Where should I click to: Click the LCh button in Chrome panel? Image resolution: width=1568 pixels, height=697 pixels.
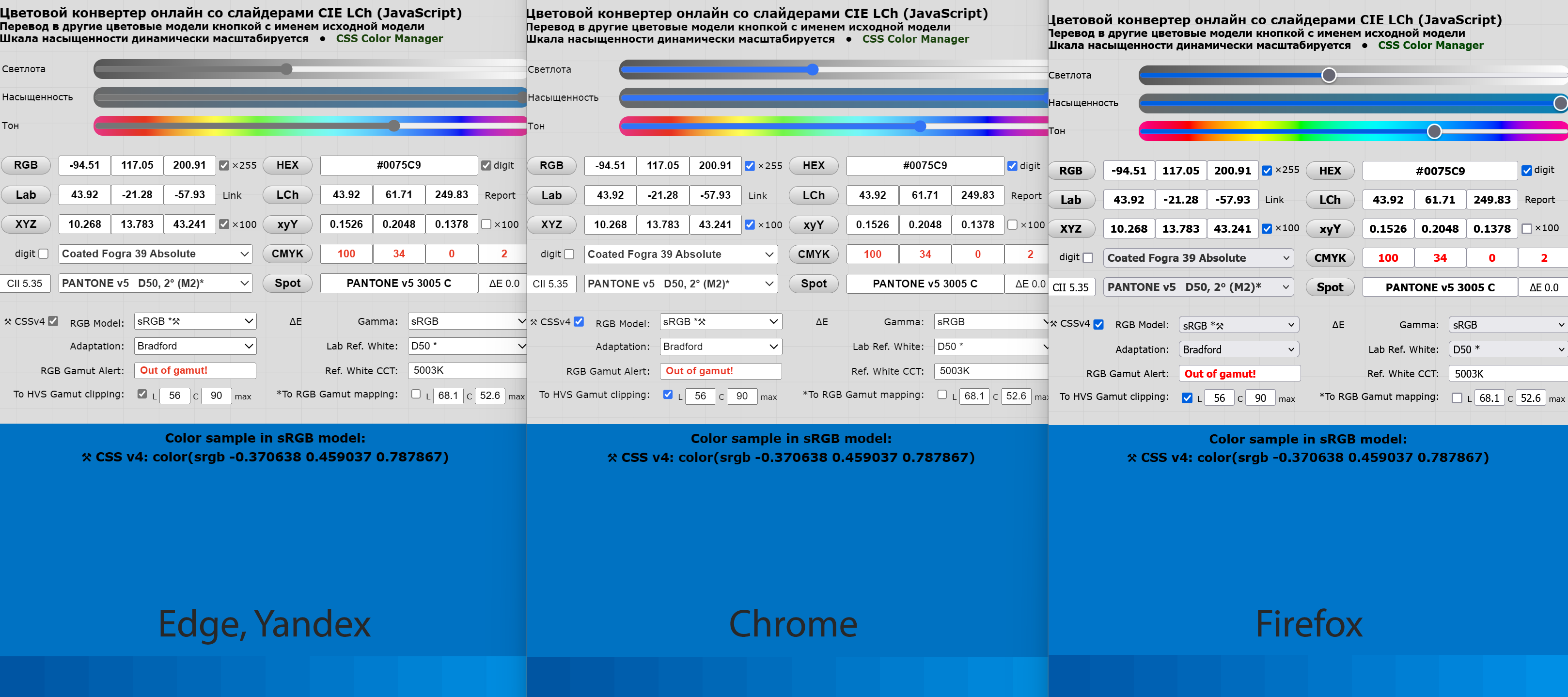(813, 195)
